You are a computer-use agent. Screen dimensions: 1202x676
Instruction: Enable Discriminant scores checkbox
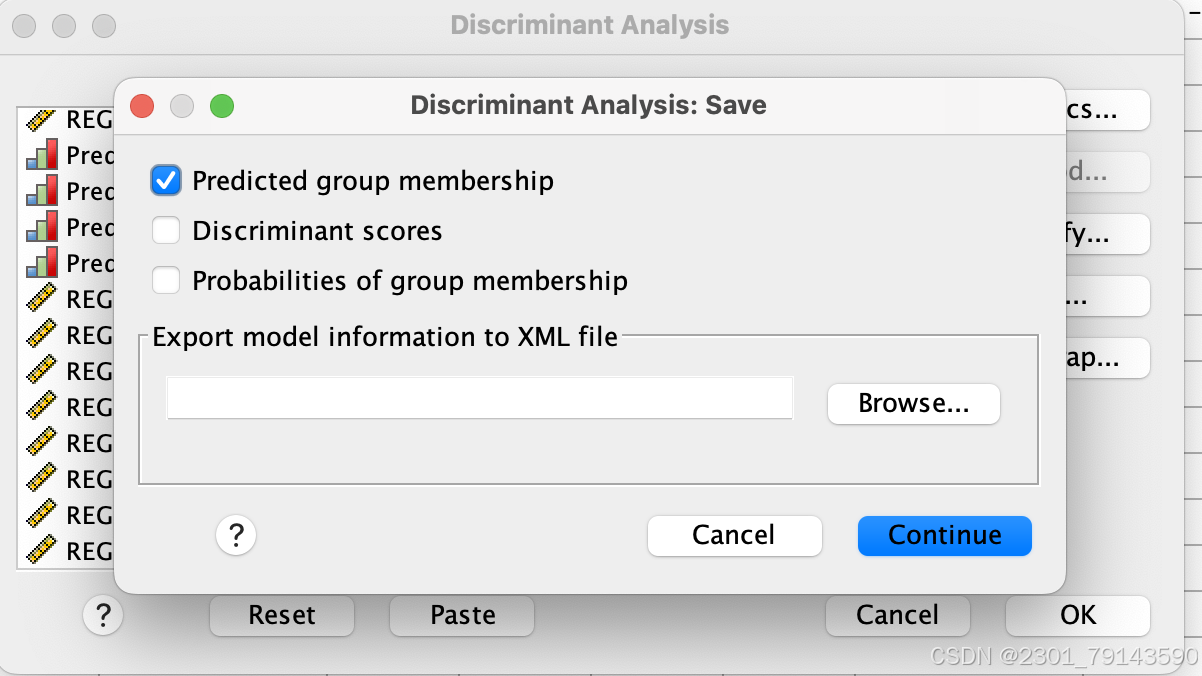[166, 231]
